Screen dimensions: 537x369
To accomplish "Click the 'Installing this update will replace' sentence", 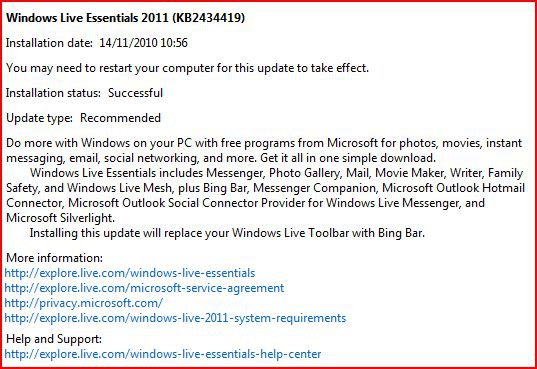I will pyautogui.click(x=227, y=233).
